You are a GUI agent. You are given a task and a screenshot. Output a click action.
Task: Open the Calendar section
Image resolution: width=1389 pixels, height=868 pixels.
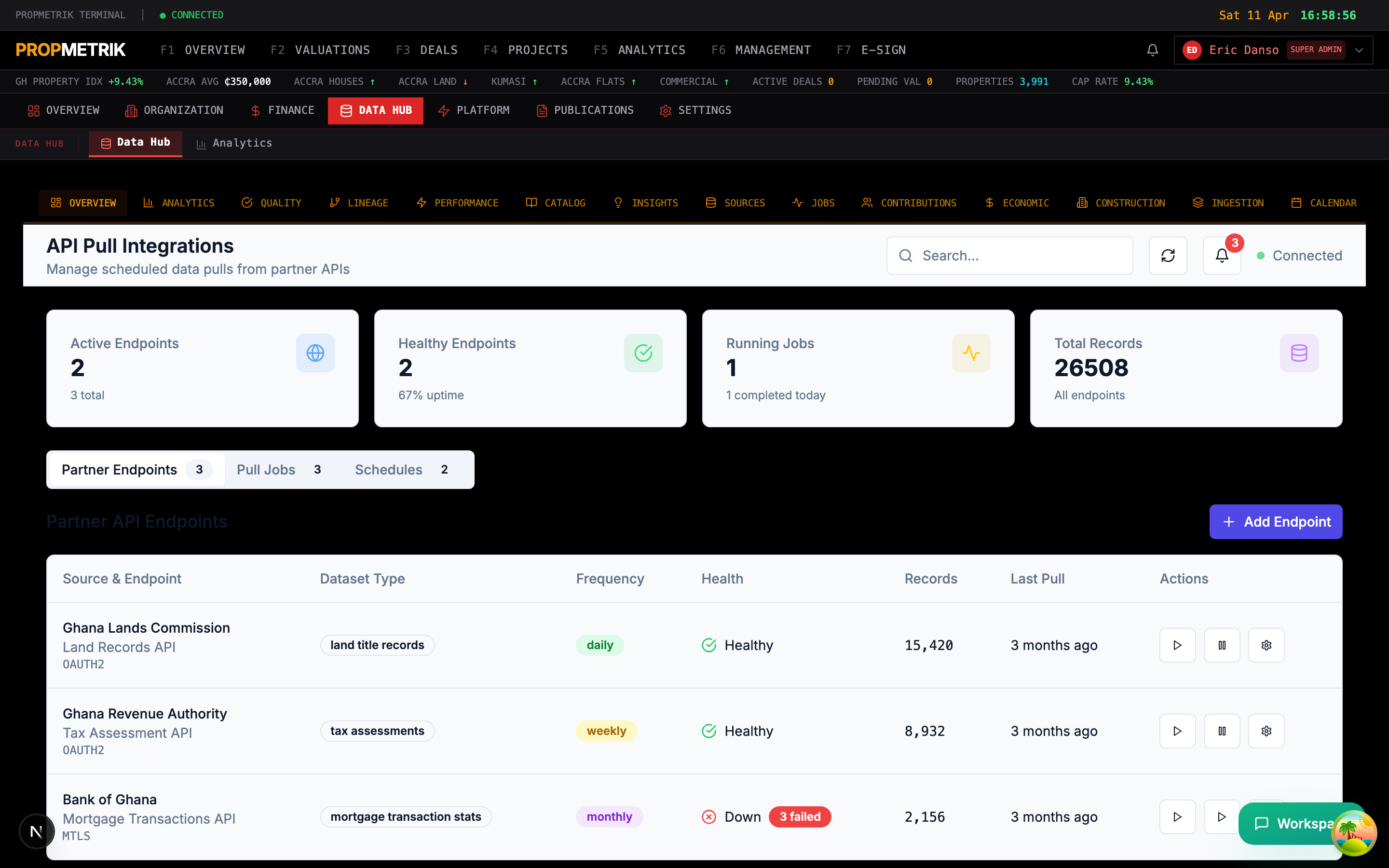(1324, 203)
